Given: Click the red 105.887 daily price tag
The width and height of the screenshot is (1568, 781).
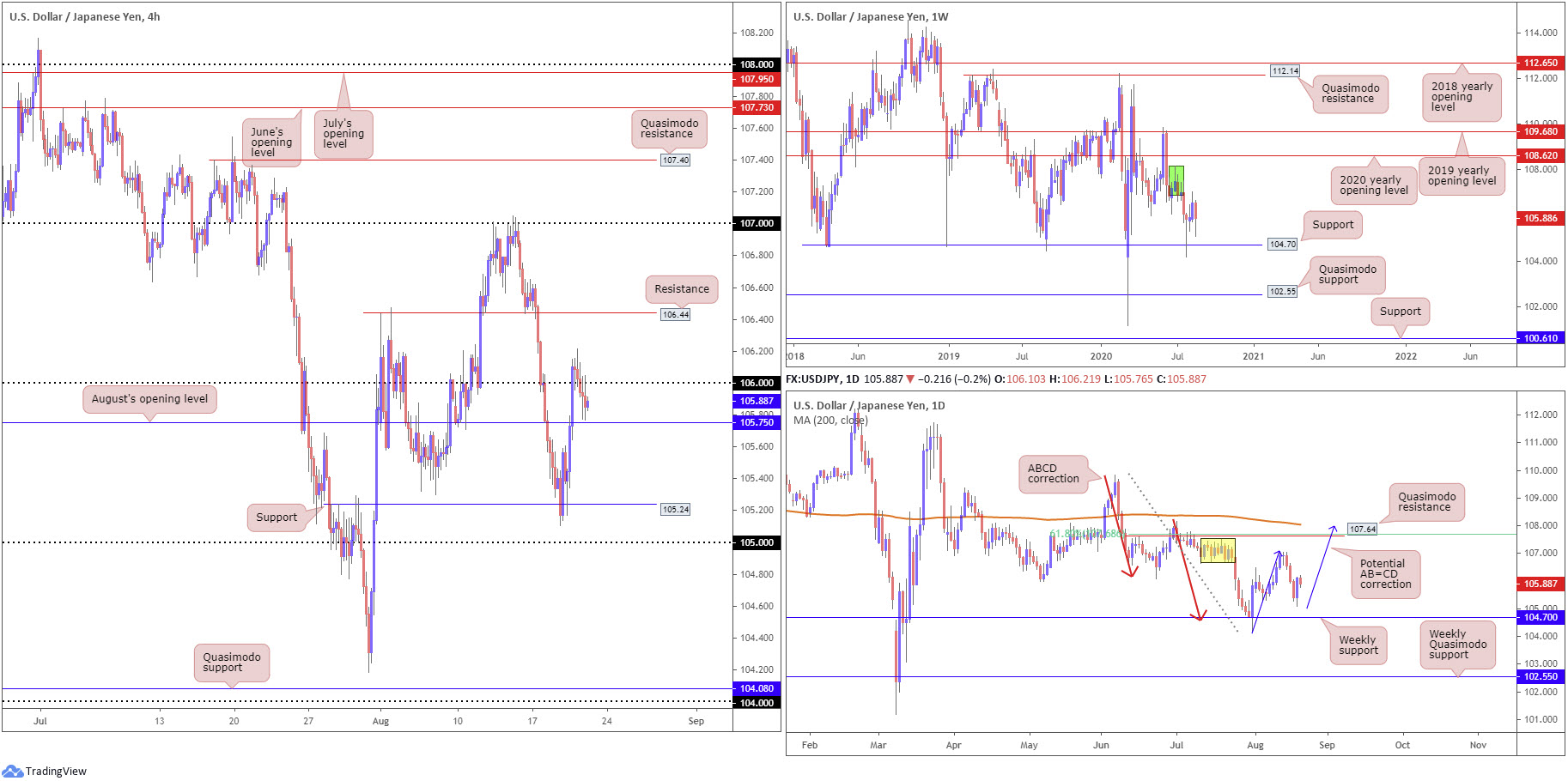Looking at the screenshot, I should click(x=1541, y=584).
